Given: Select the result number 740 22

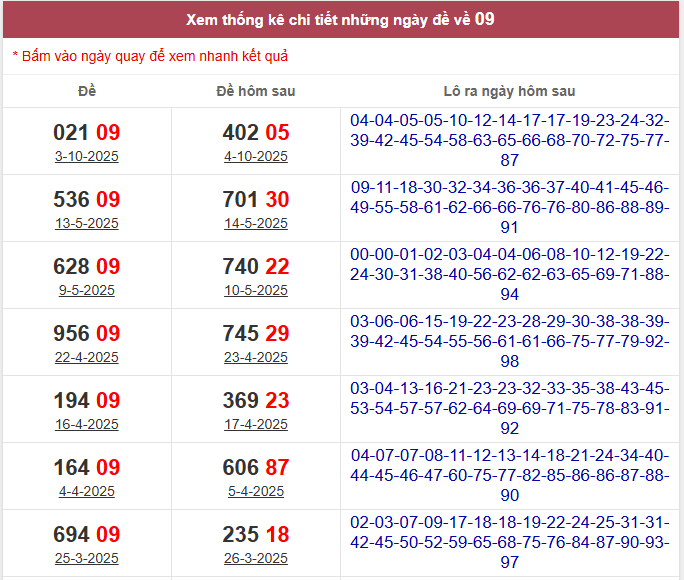Looking at the screenshot, I should point(256,266).
